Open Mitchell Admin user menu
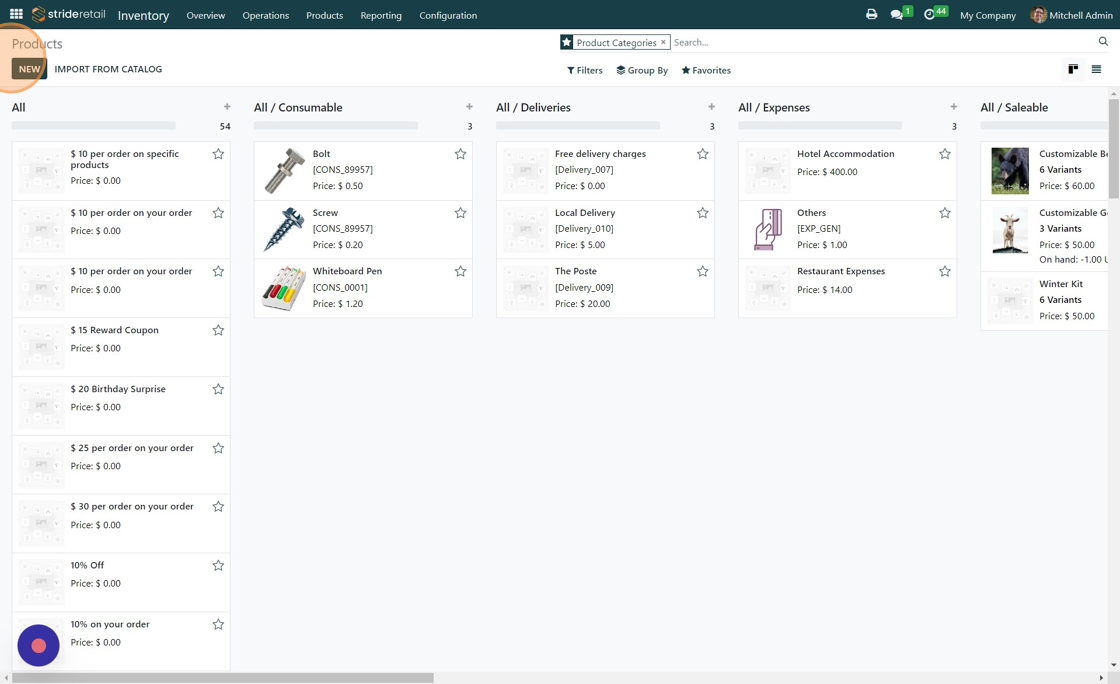This screenshot has width=1120, height=684. coord(1071,15)
